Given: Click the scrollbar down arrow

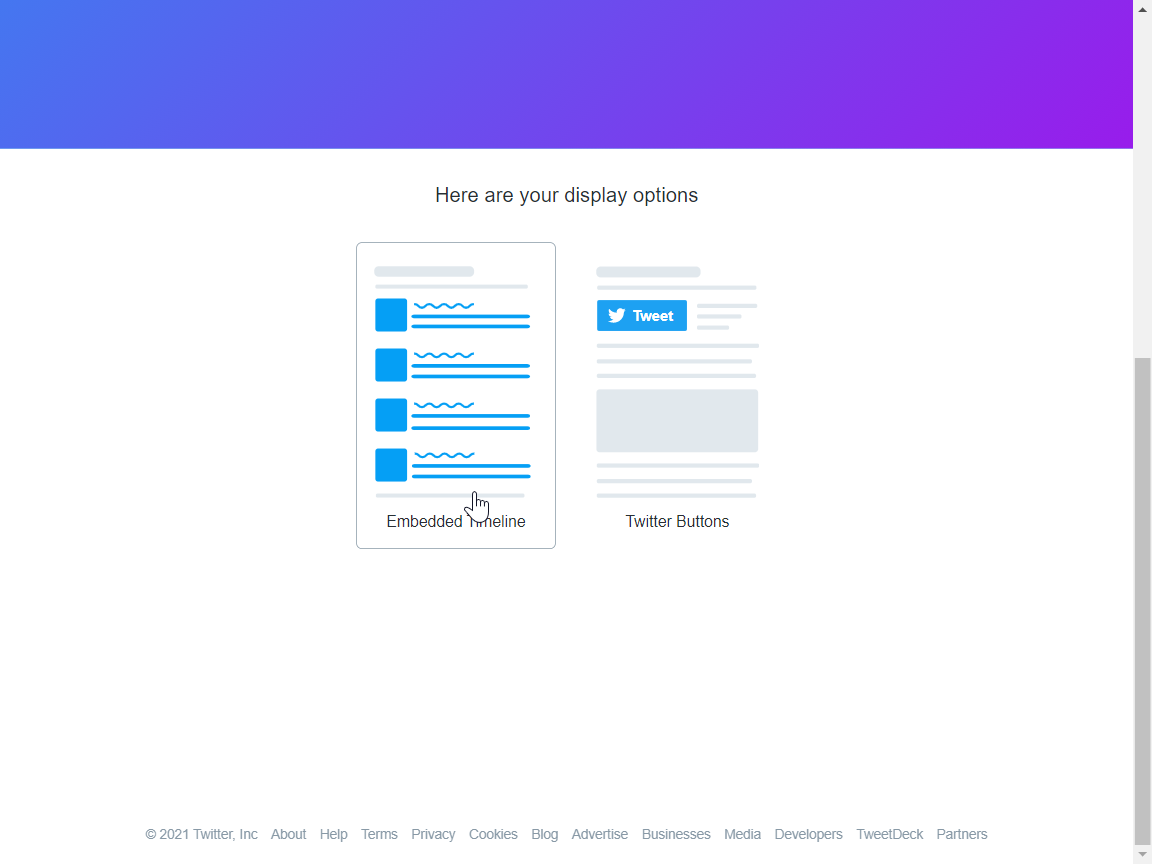Looking at the screenshot, I should (1142, 855).
